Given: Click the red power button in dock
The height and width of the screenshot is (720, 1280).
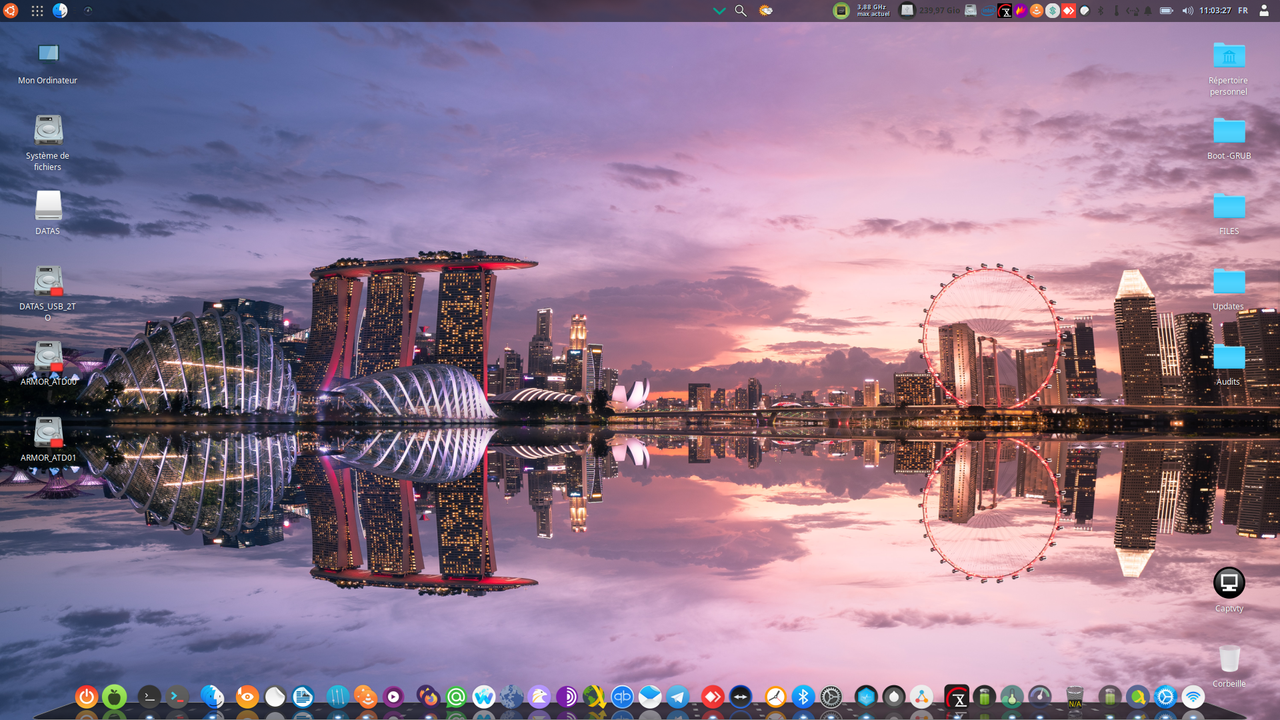Looking at the screenshot, I should tap(87, 697).
